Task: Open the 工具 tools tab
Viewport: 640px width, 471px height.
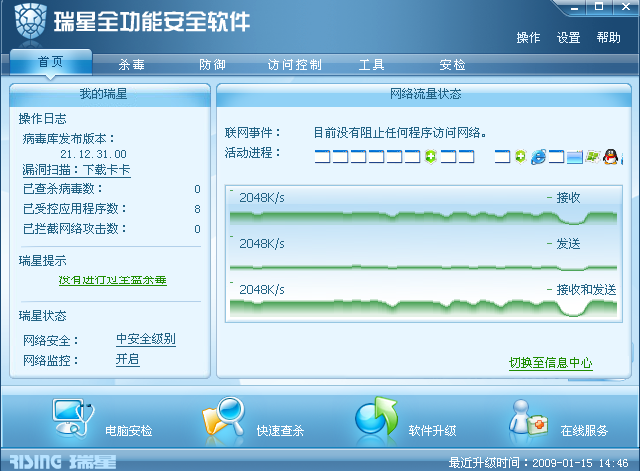Action: pos(371,64)
